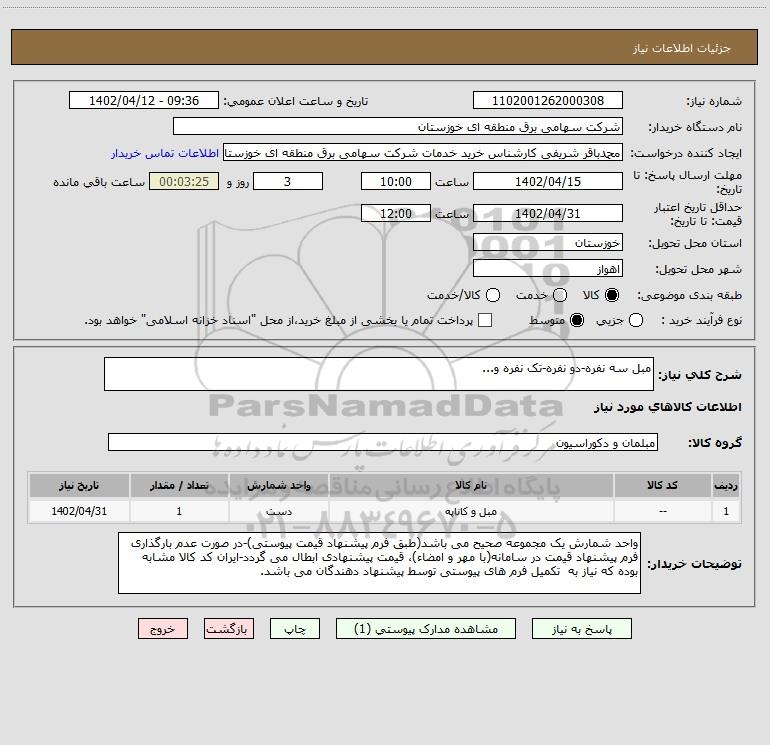This screenshot has width=770, height=745.
Task: Click the need number field 1102001262000308
Action: (x=548, y=101)
